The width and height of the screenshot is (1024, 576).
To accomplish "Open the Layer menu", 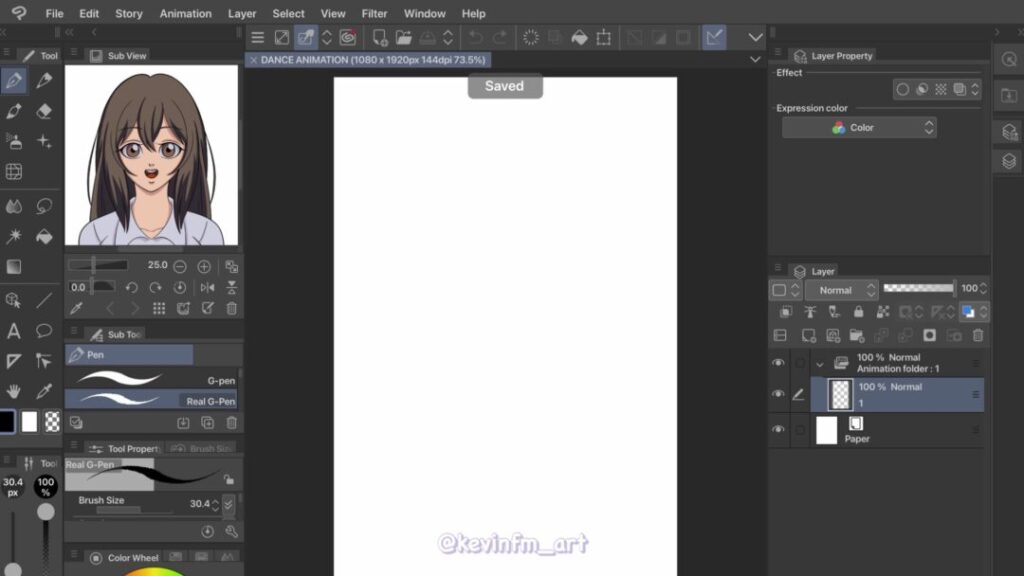I will coord(242,13).
